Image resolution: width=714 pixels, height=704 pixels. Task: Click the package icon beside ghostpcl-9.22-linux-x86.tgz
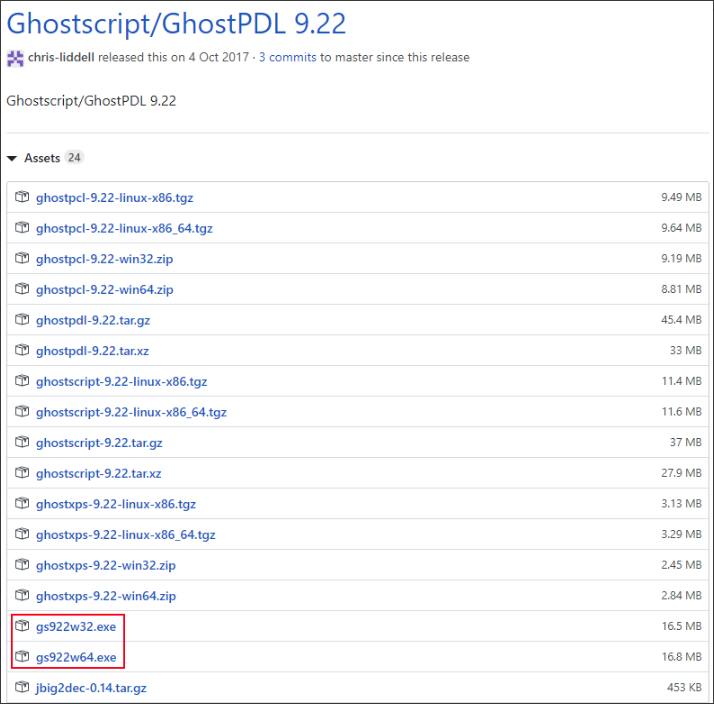(22, 197)
